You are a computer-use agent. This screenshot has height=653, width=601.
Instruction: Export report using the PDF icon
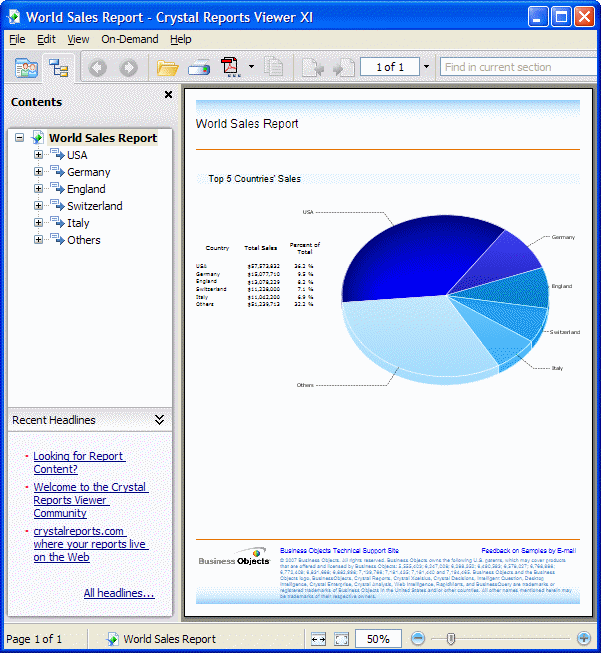point(230,67)
